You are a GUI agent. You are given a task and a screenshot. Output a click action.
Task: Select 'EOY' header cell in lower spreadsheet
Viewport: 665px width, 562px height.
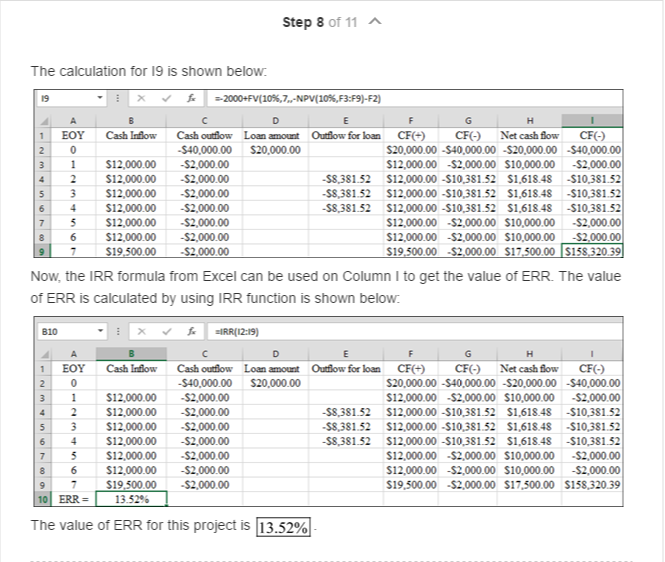(73, 369)
